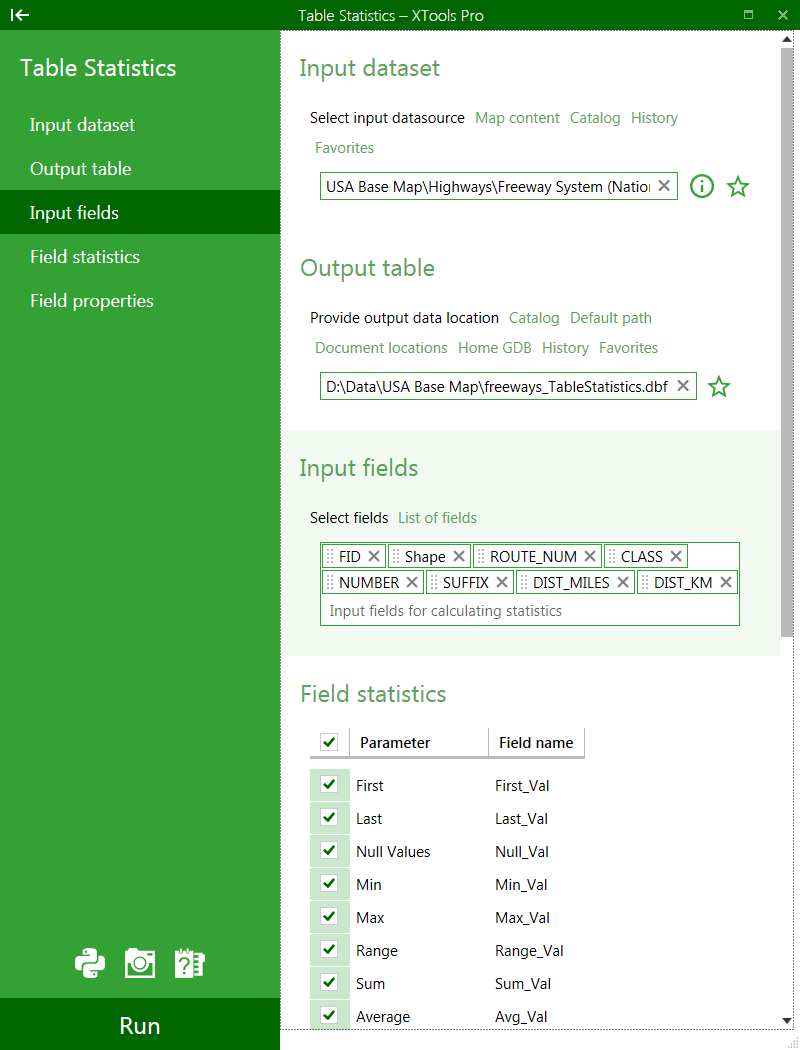Open Favorites link for output location
This screenshot has height=1050, width=800.
coord(629,348)
